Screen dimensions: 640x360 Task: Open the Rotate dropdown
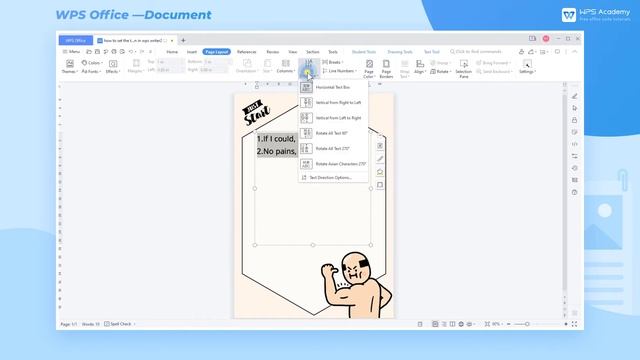(441, 71)
